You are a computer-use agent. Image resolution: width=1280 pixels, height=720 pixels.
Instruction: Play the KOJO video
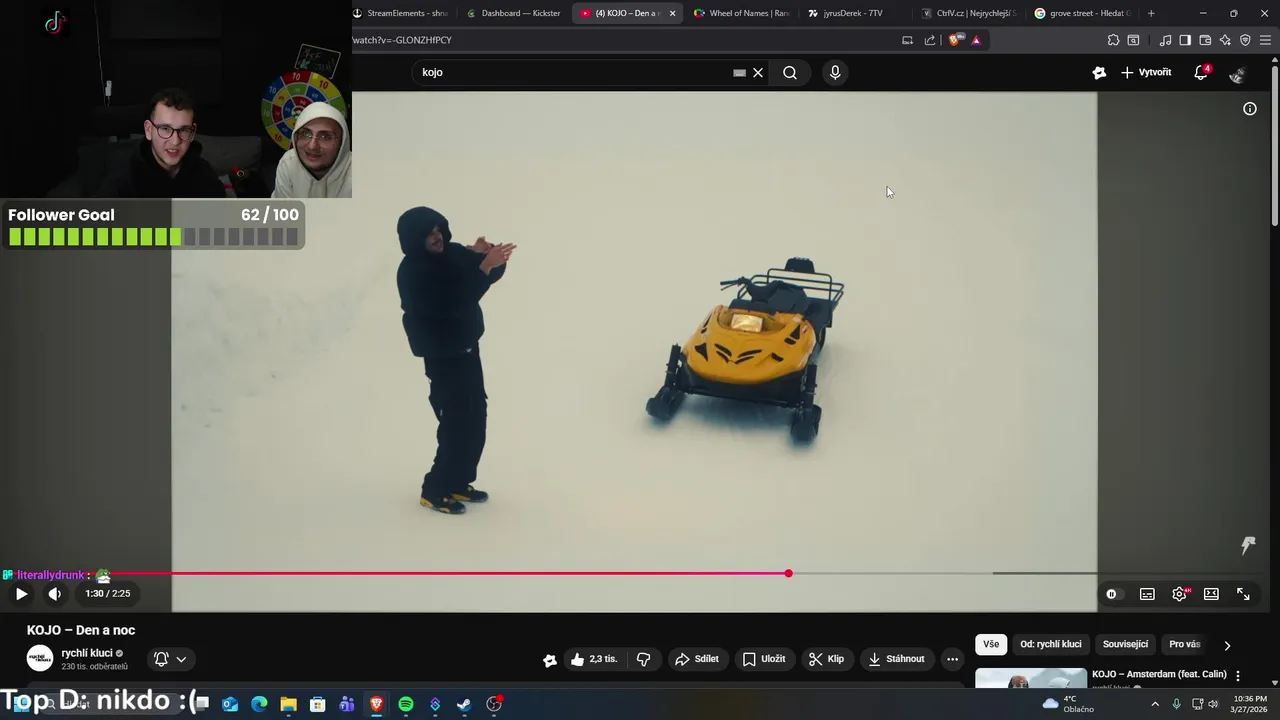[x=21, y=594]
